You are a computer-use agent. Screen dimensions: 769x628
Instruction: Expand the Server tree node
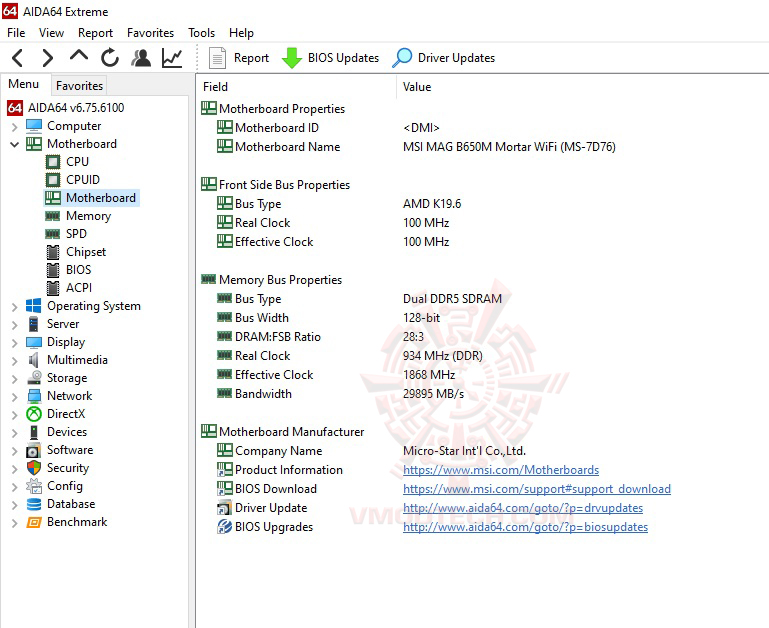point(15,324)
